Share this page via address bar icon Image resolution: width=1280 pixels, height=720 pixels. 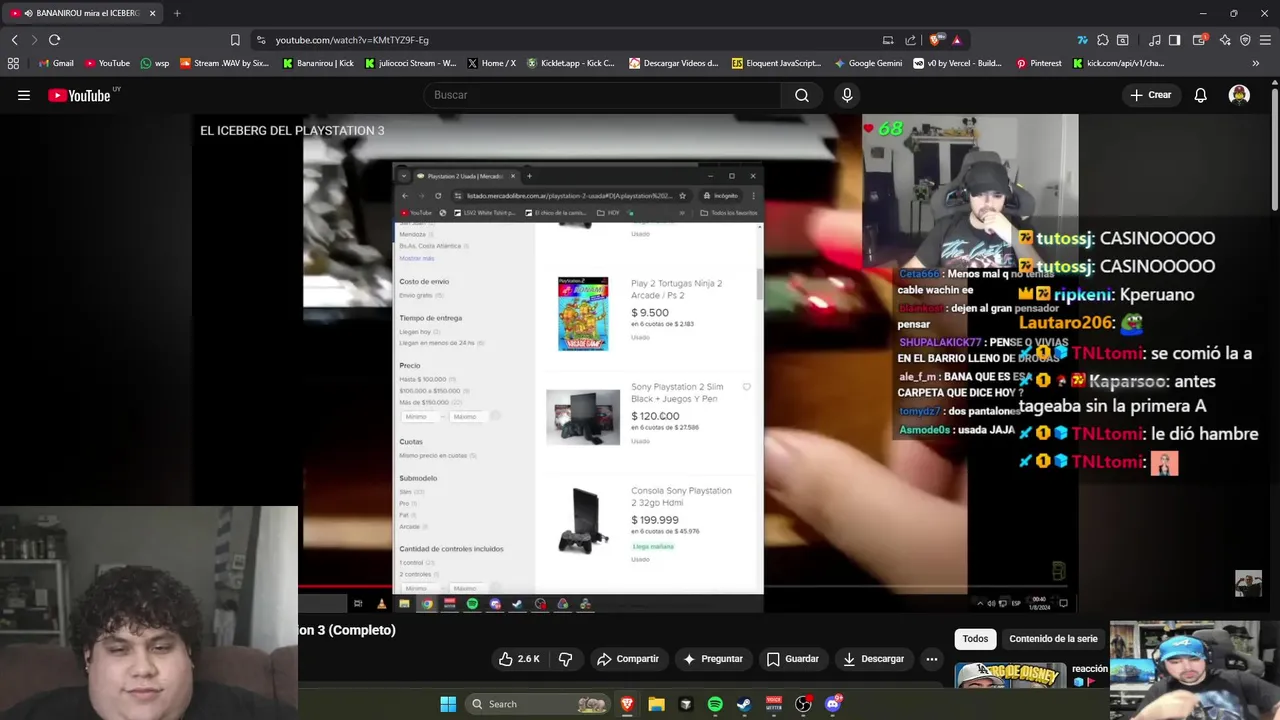click(910, 40)
